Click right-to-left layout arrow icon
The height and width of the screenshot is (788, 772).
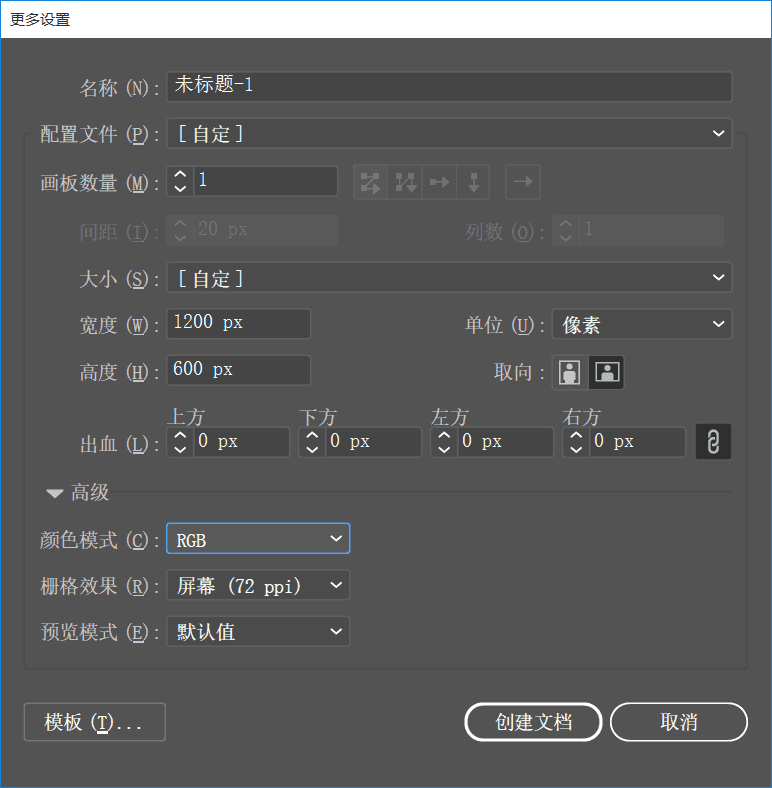(523, 182)
